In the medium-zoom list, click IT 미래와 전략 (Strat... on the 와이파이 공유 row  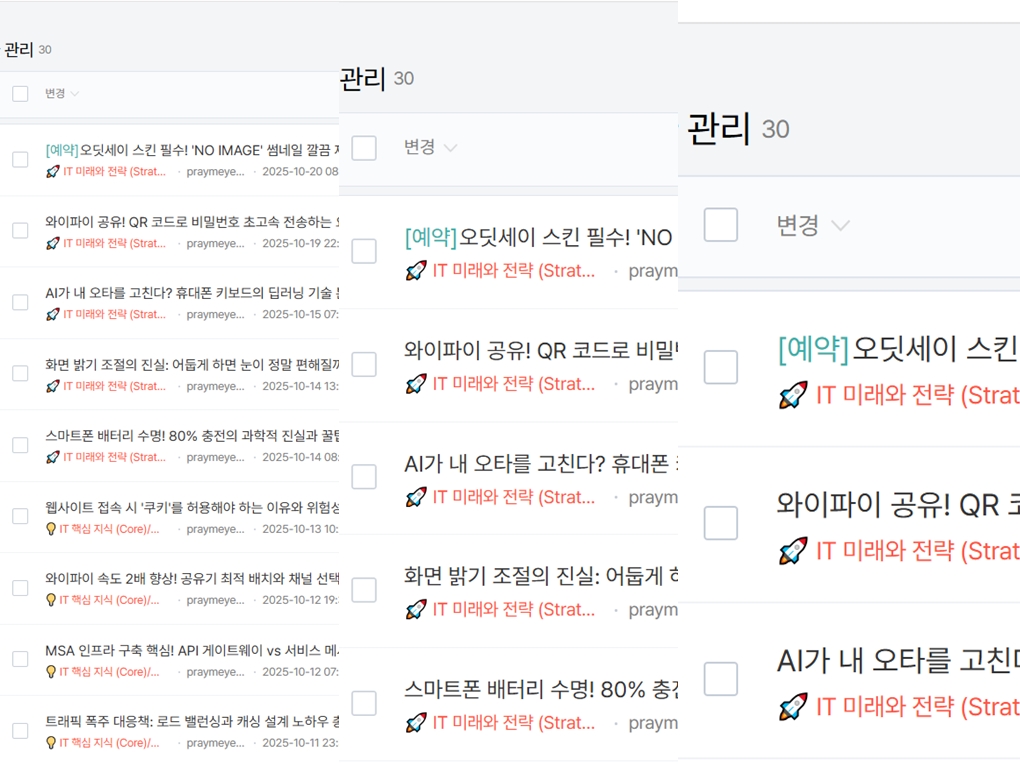[x=514, y=384]
